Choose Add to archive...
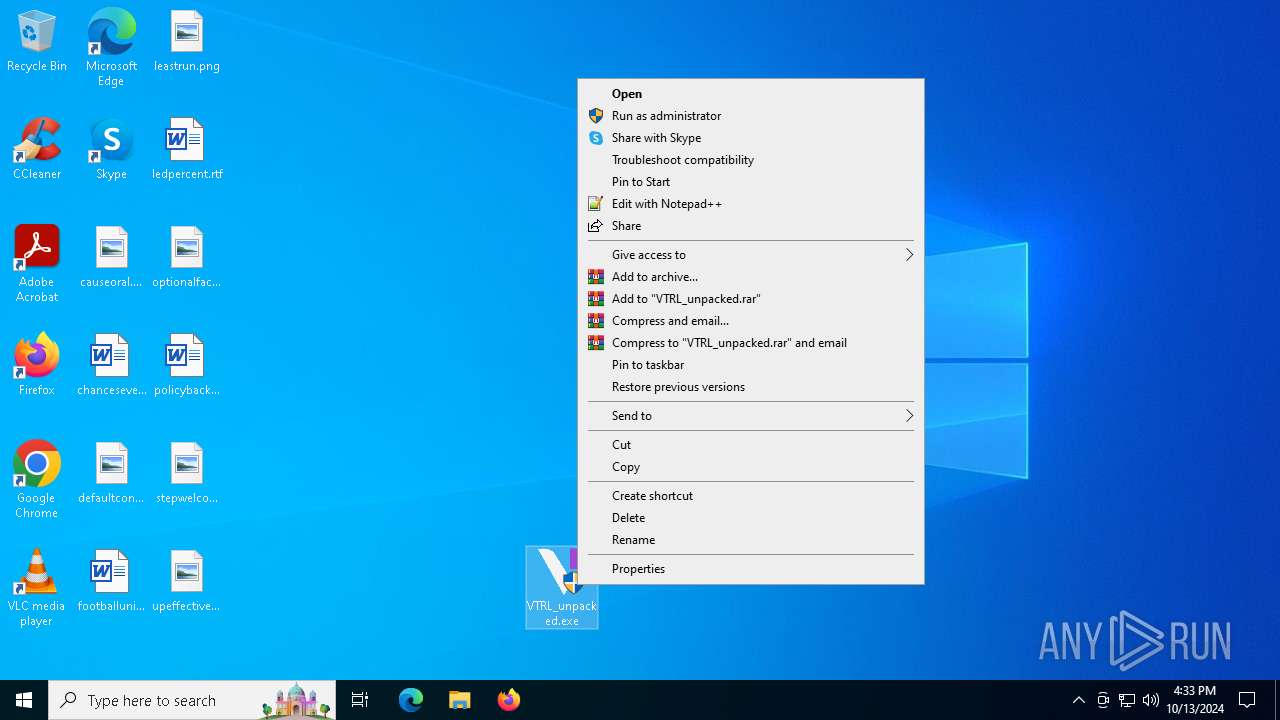This screenshot has width=1280, height=720. (751, 277)
